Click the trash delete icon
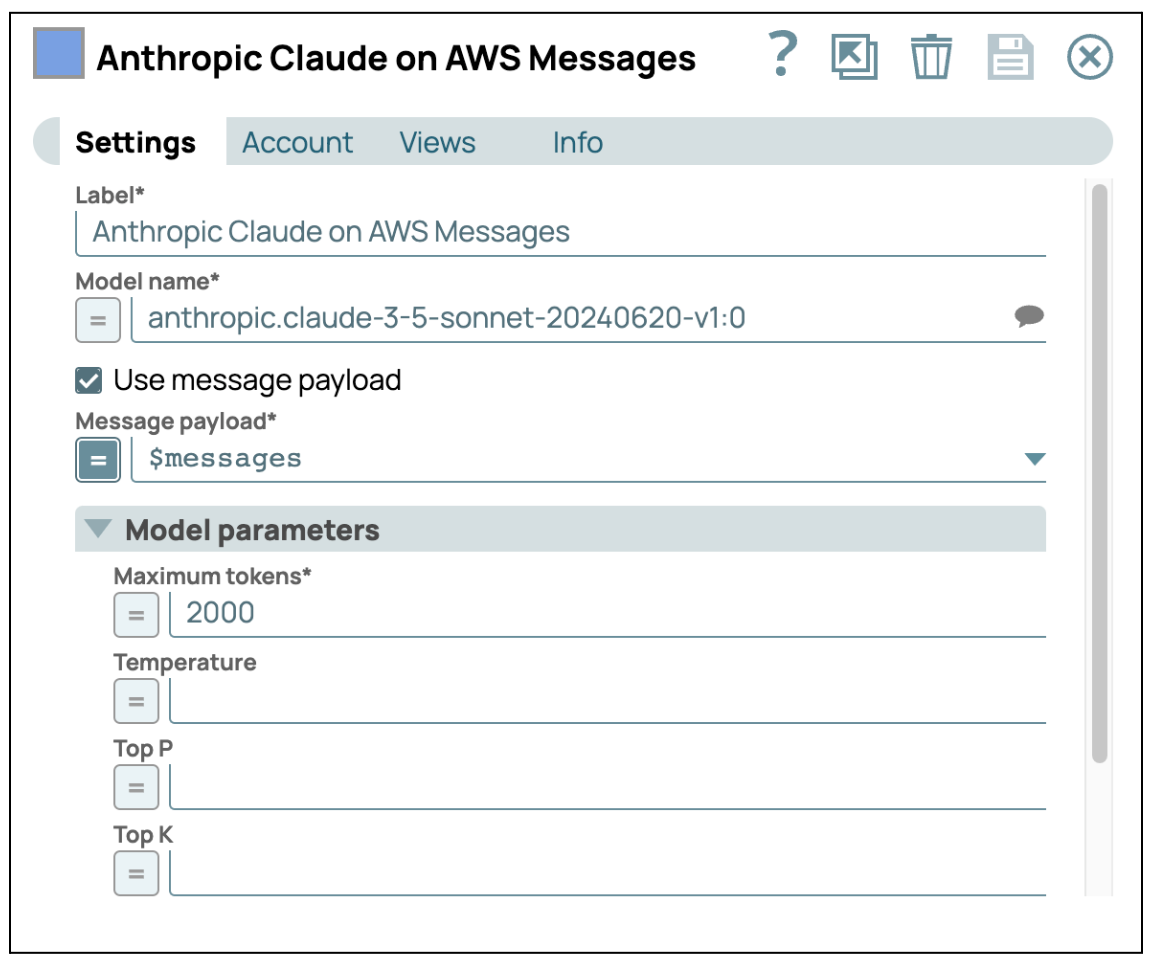Viewport: 1152px width, 964px height. click(931, 57)
